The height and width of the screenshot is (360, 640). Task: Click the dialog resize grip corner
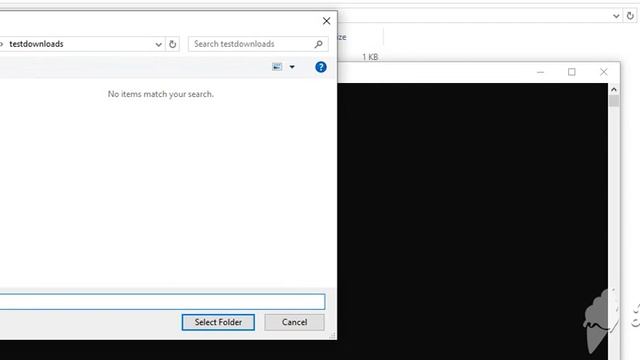[x=332, y=336]
